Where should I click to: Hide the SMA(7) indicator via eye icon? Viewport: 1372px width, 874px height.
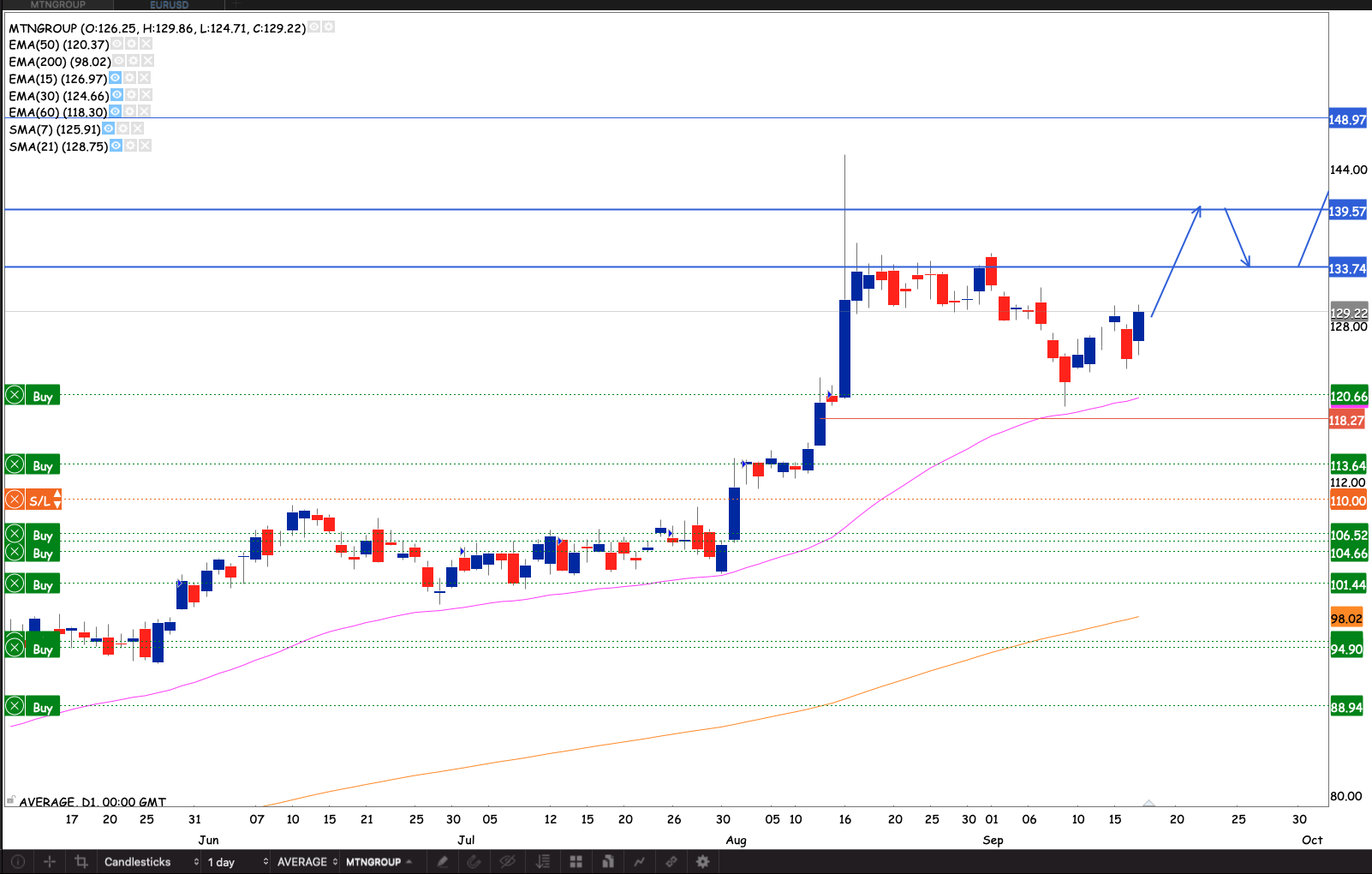[x=109, y=129]
